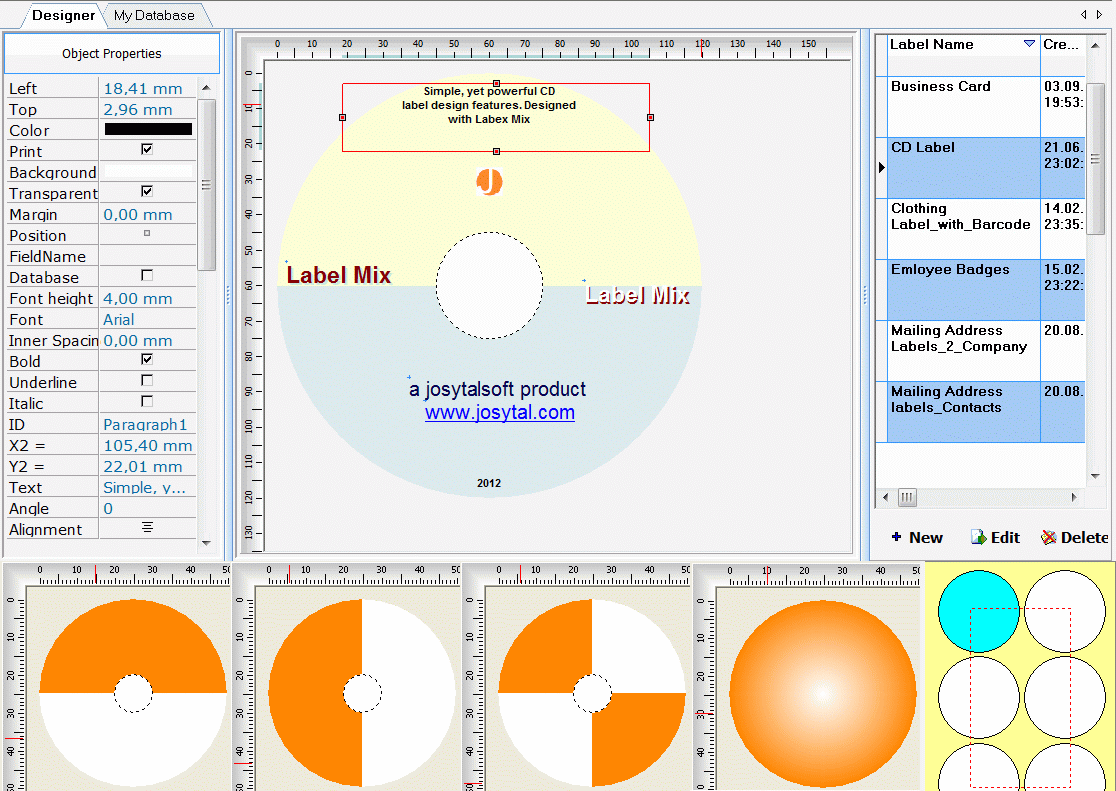Click the orange J logo on the CD label

point(489,182)
